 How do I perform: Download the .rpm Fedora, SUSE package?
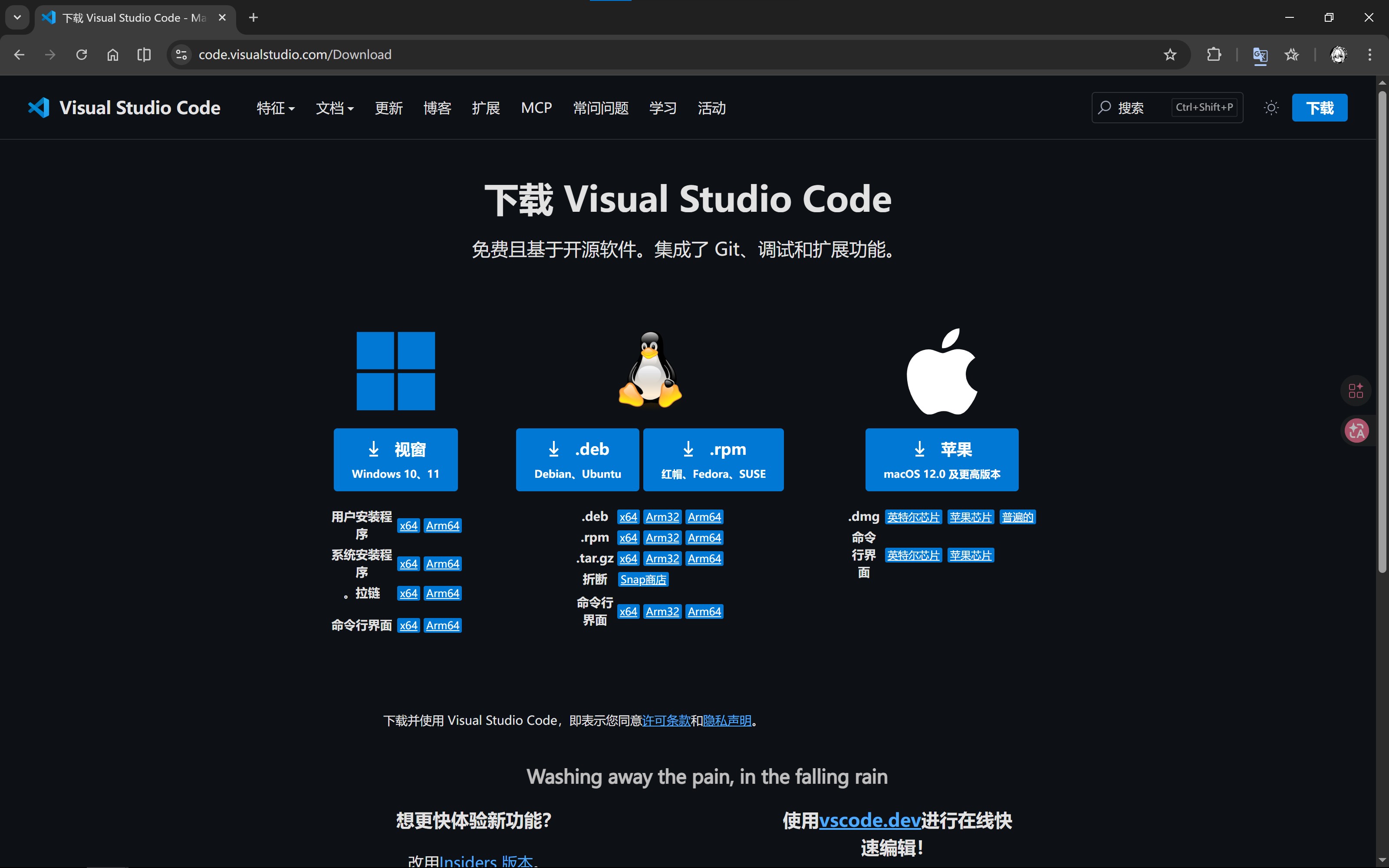(x=714, y=460)
